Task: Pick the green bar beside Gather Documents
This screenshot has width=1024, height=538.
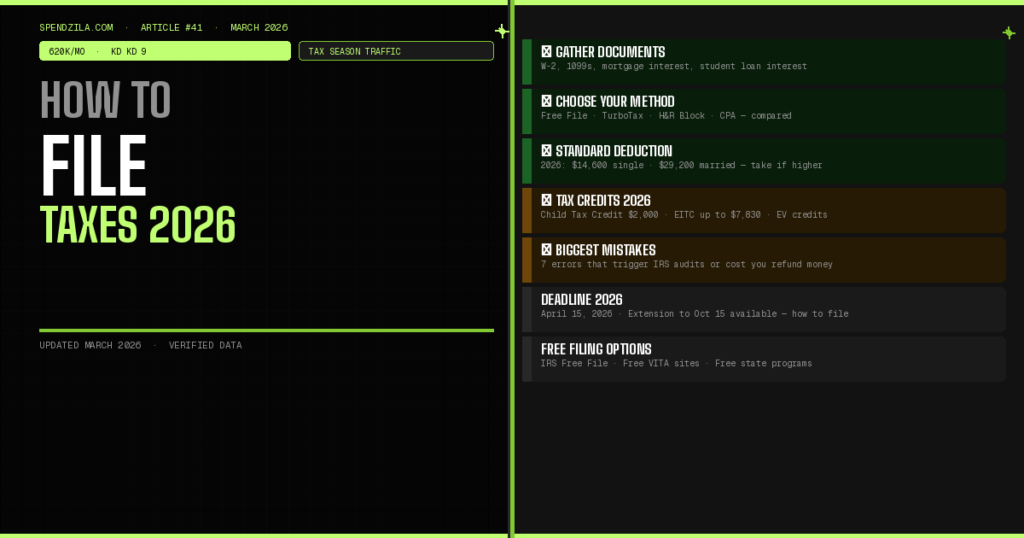Action: pyautogui.click(x=527, y=62)
